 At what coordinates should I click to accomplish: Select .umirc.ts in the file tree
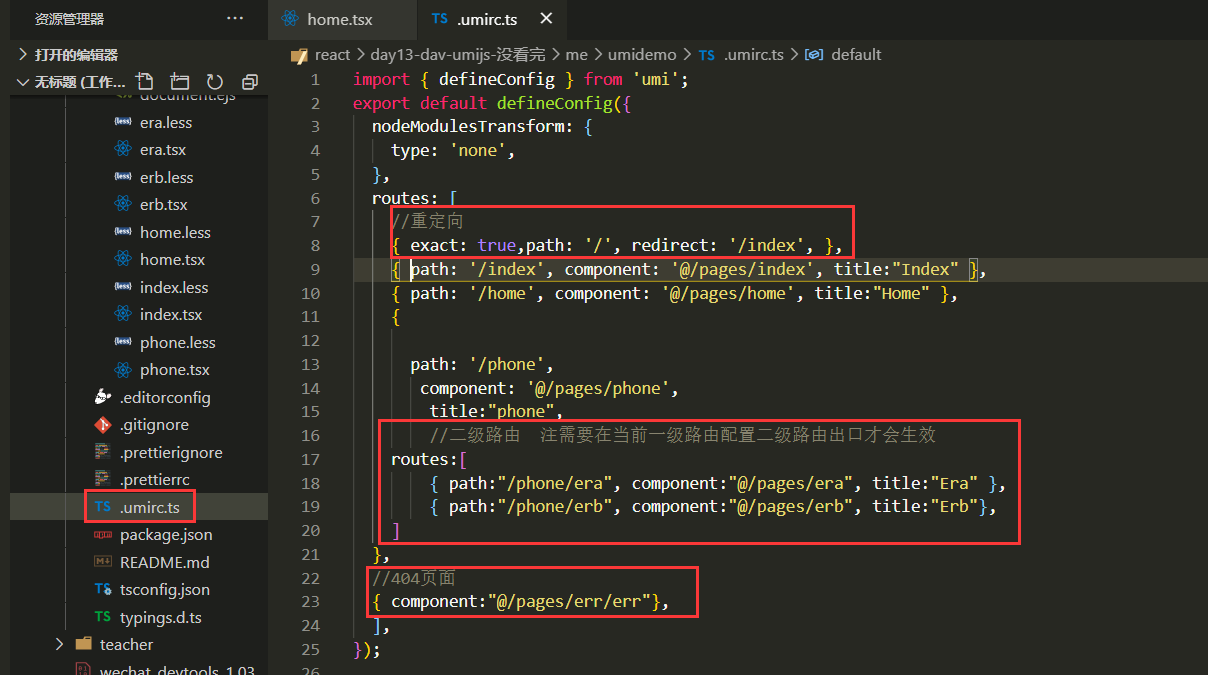pos(150,507)
